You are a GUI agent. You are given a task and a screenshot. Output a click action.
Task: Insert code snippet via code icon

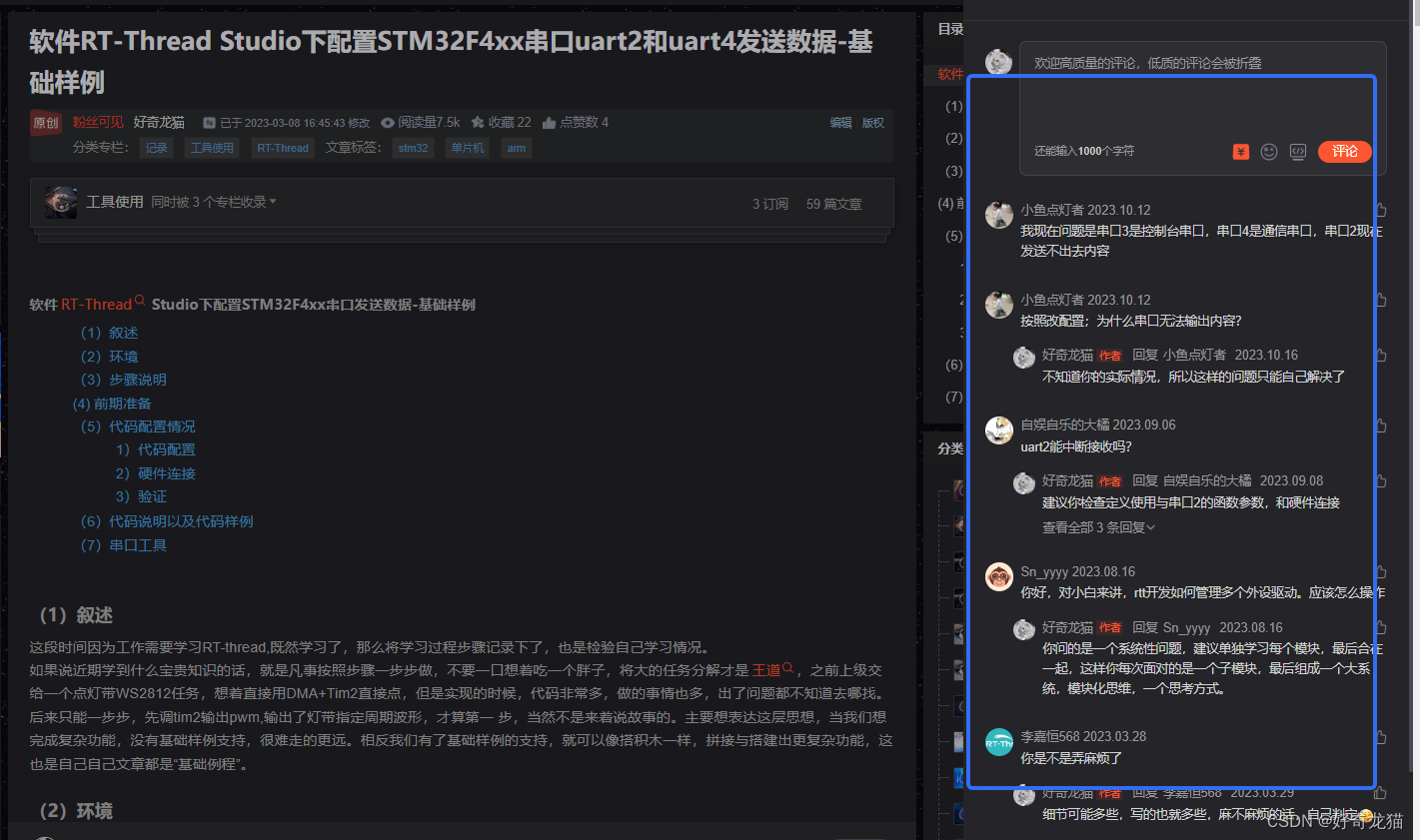click(x=1297, y=152)
